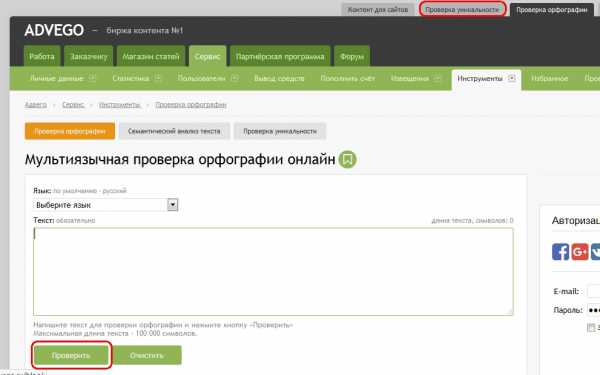Open the Магазин статей tab
Viewport: 600px width, 375px height.
pyautogui.click(x=151, y=56)
